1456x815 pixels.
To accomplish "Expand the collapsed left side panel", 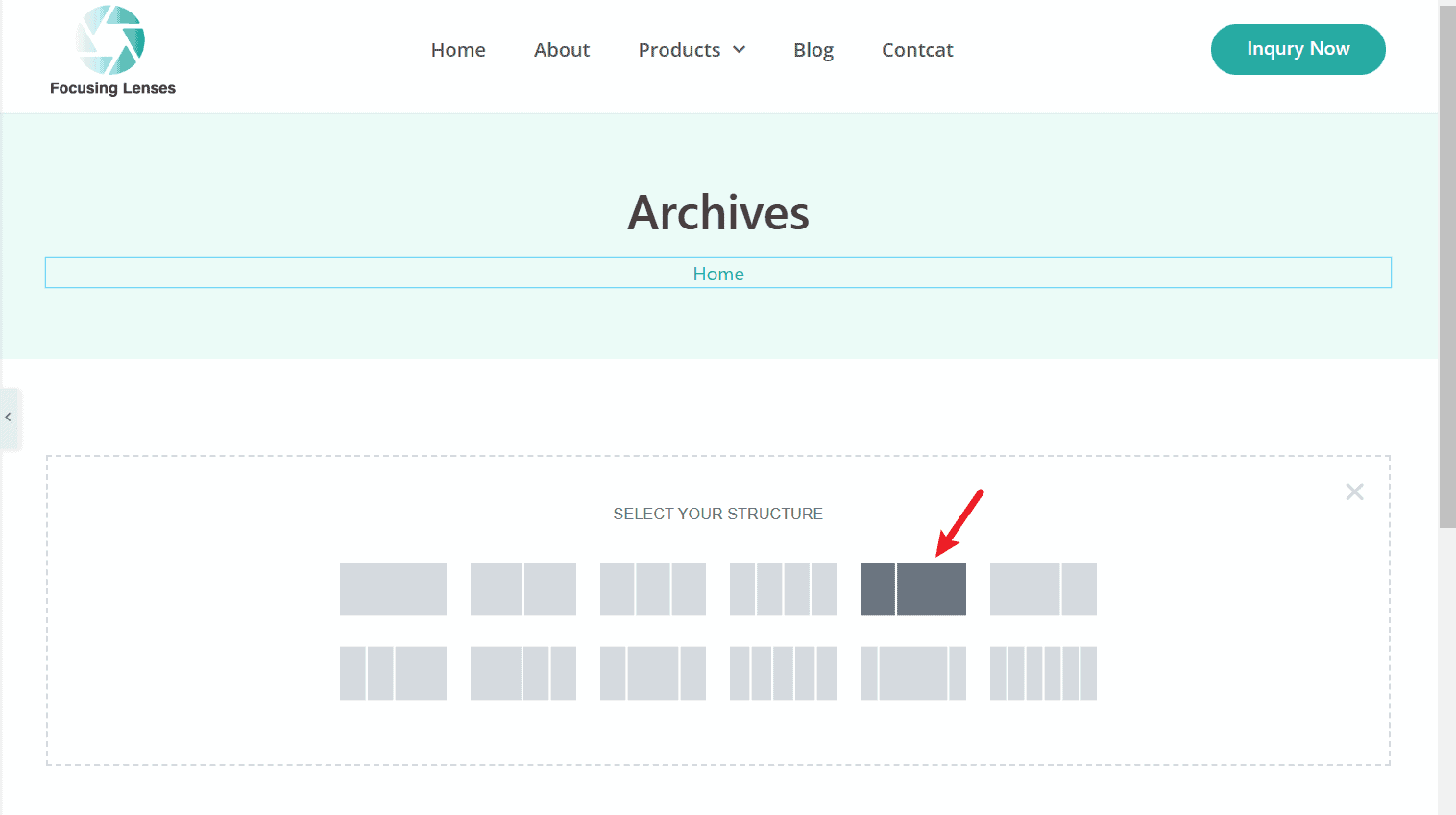I will click(x=9, y=418).
